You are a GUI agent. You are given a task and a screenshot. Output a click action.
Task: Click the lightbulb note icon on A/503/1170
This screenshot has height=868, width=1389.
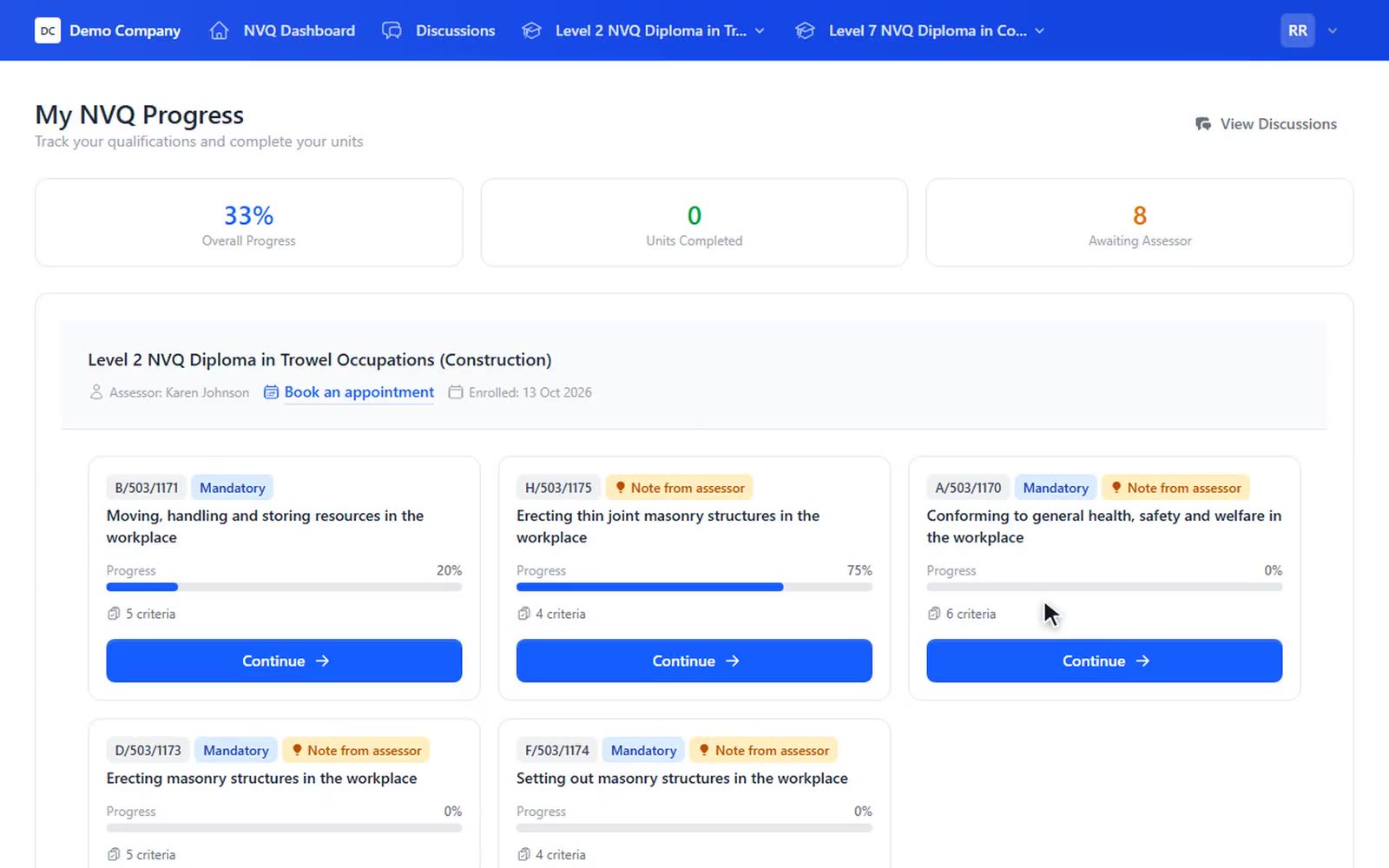click(x=1116, y=488)
